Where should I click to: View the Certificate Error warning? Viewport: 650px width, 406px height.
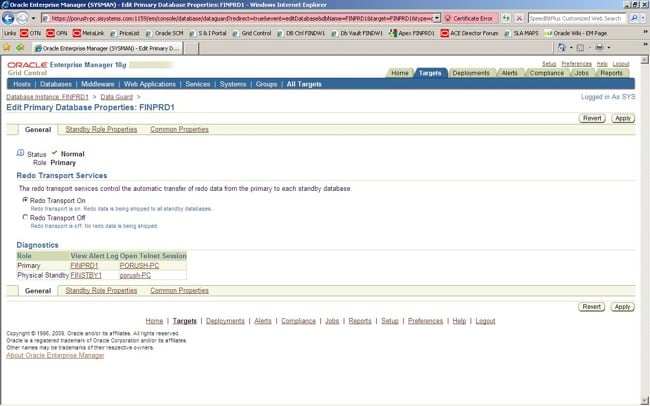click(x=468, y=19)
